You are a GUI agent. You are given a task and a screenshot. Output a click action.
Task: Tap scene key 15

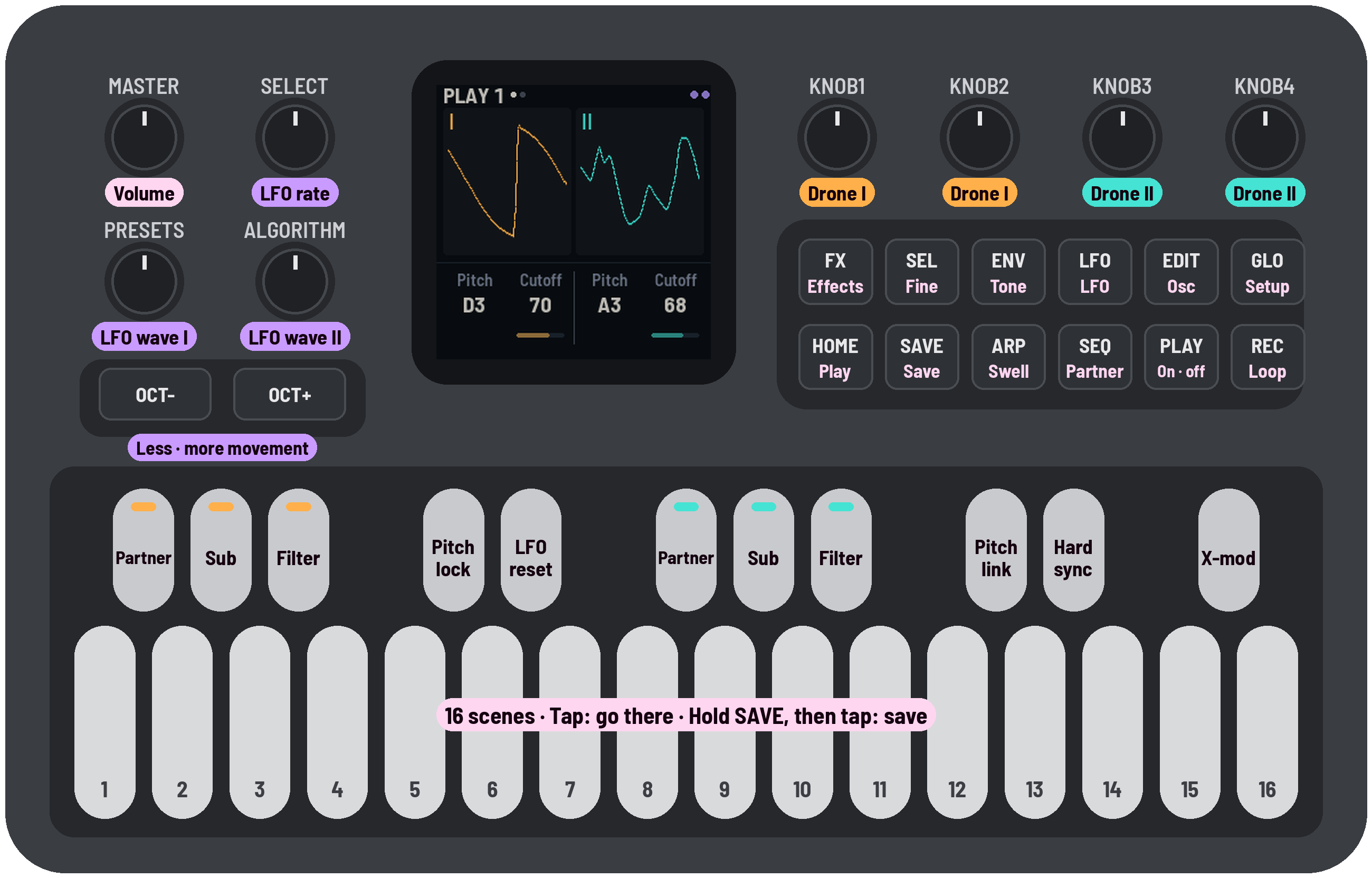(x=1189, y=722)
